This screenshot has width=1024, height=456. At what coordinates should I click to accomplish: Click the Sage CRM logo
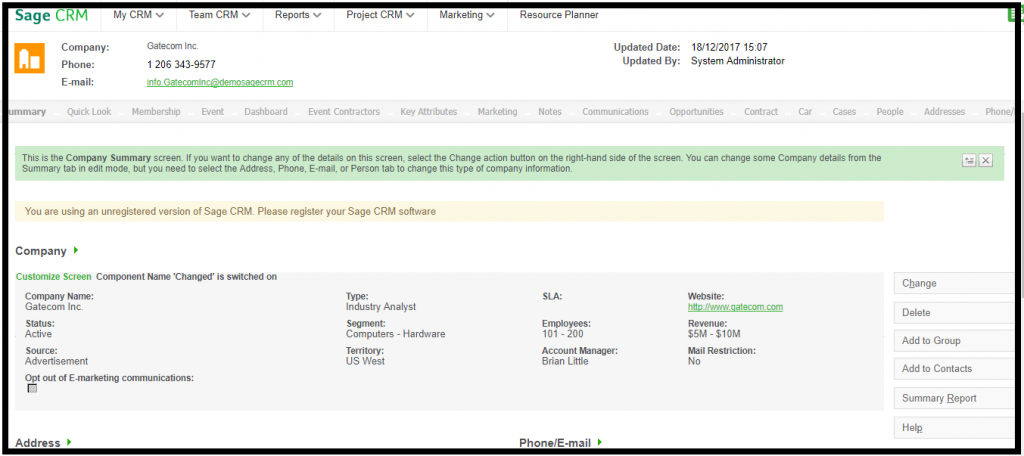coord(51,16)
